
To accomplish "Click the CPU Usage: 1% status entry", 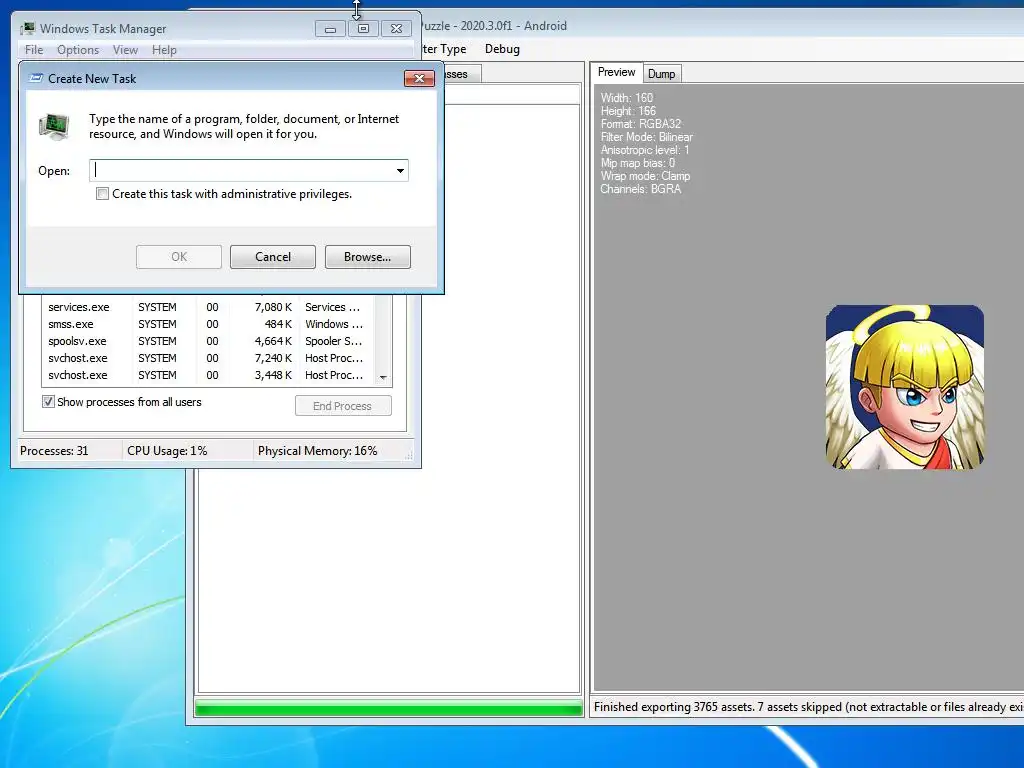I will click(167, 451).
